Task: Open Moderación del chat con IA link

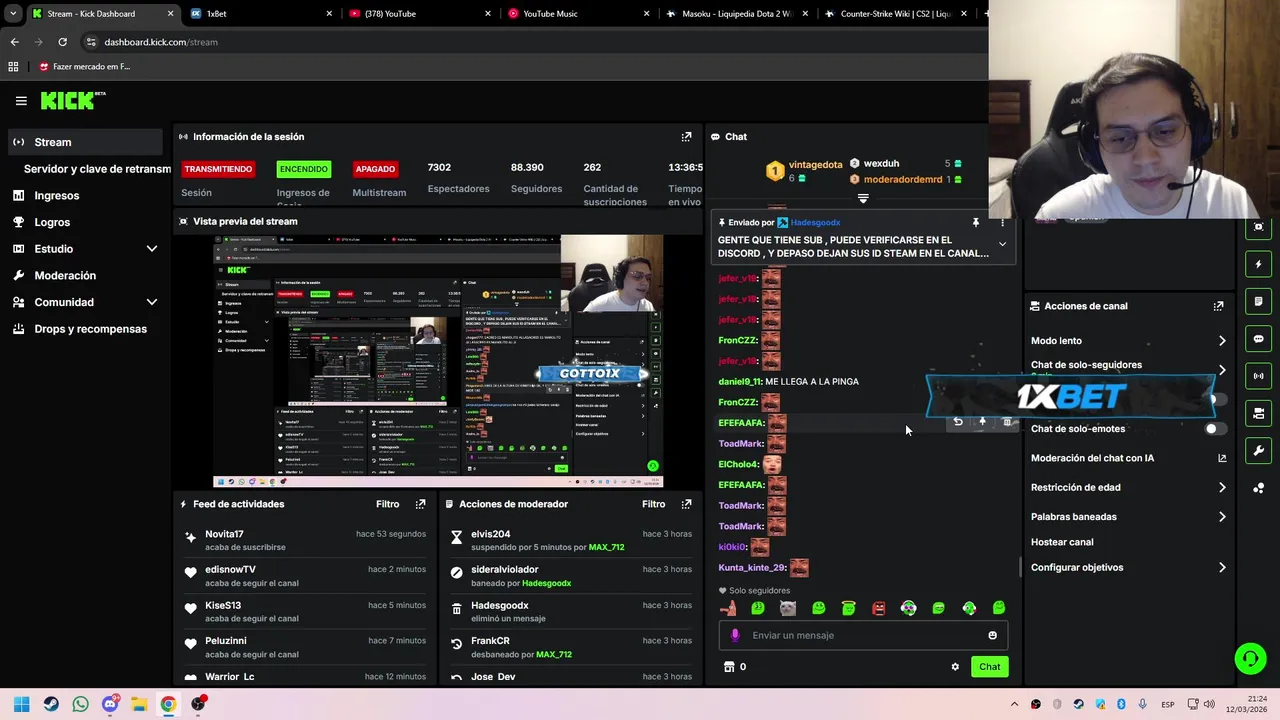Action: [x=1128, y=458]
